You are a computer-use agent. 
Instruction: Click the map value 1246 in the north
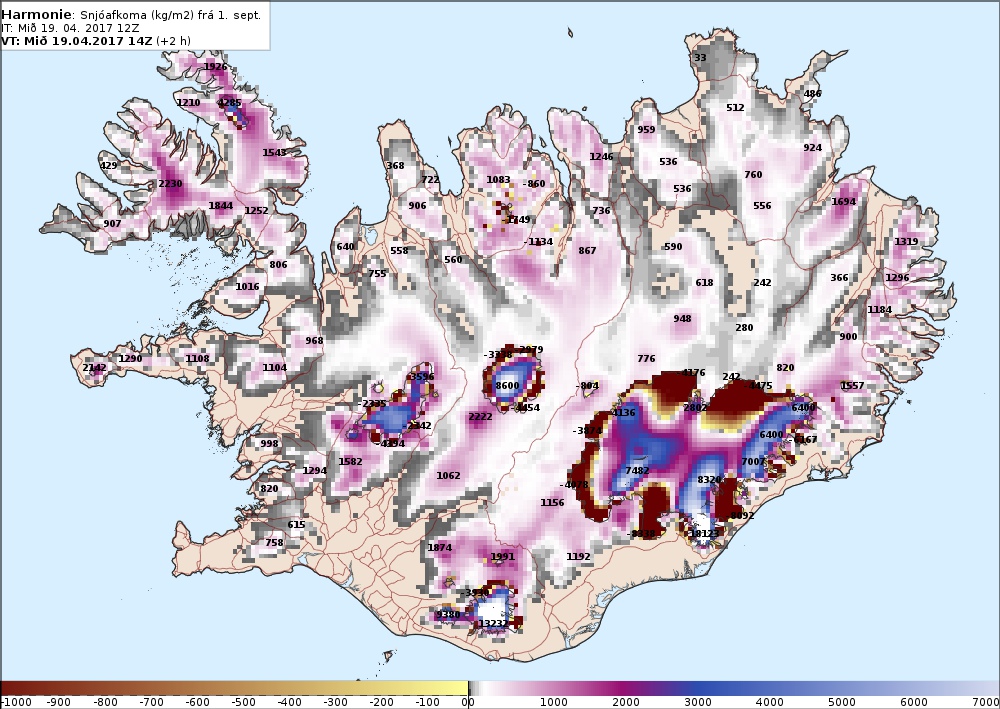point(601,156)
